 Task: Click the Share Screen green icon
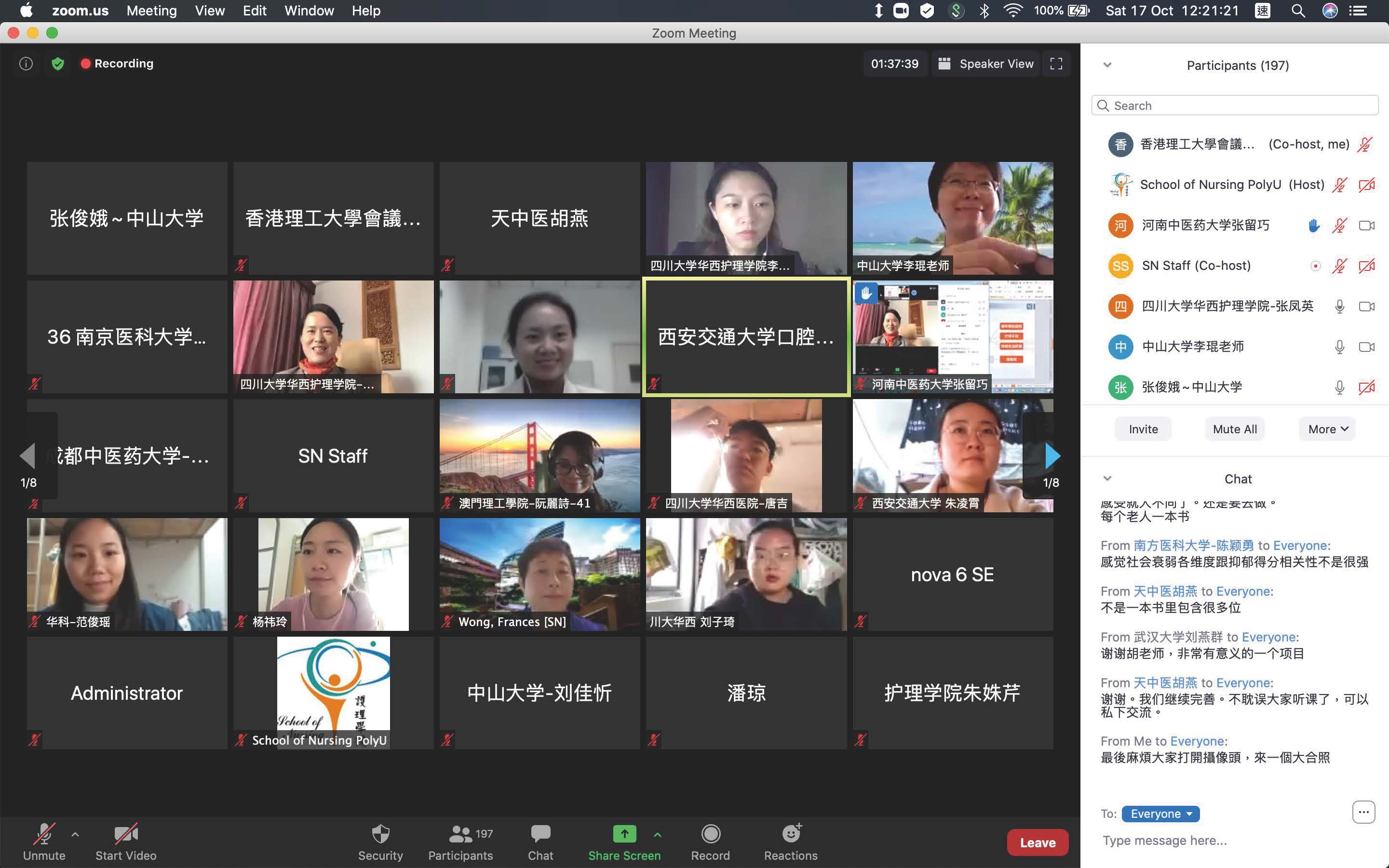[624, 834]
